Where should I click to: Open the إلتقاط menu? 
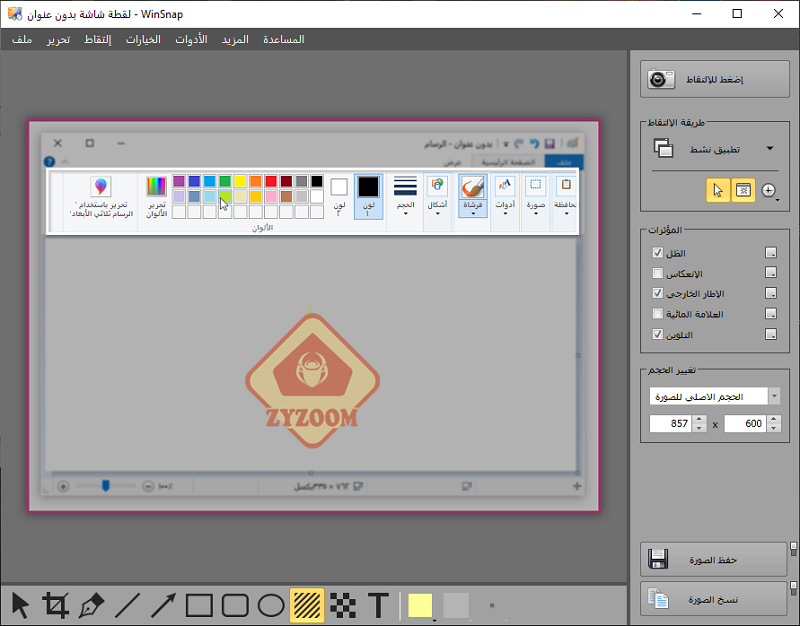point(97,39)
